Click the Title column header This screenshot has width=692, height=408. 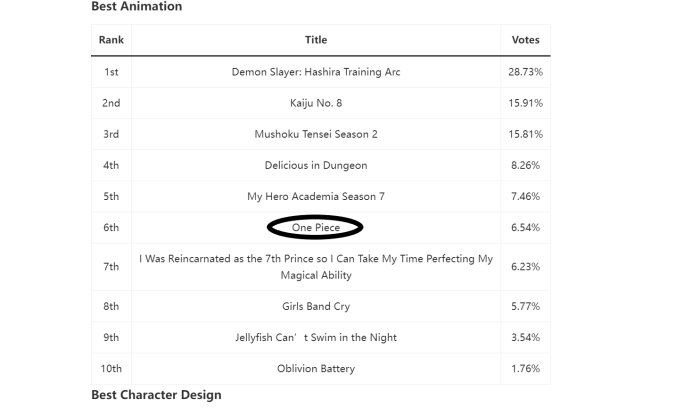[316, 40]
